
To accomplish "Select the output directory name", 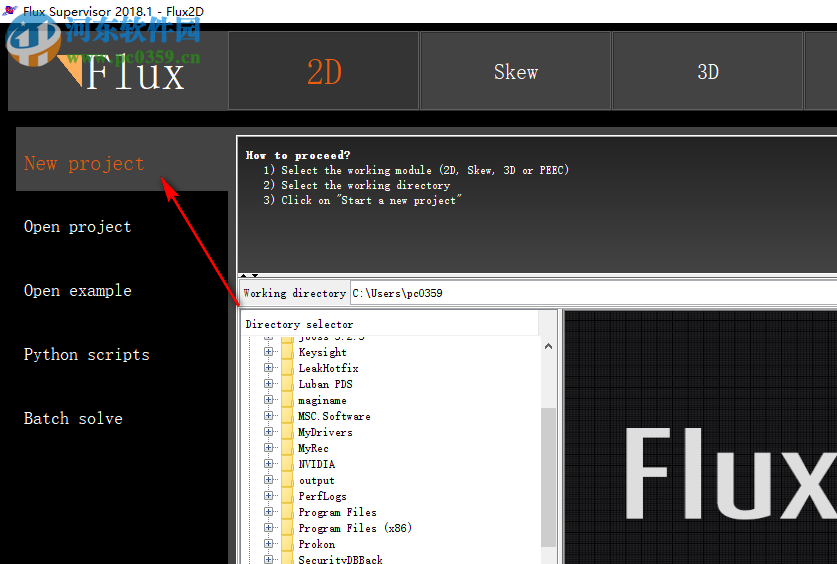I will tap(317, 481).
